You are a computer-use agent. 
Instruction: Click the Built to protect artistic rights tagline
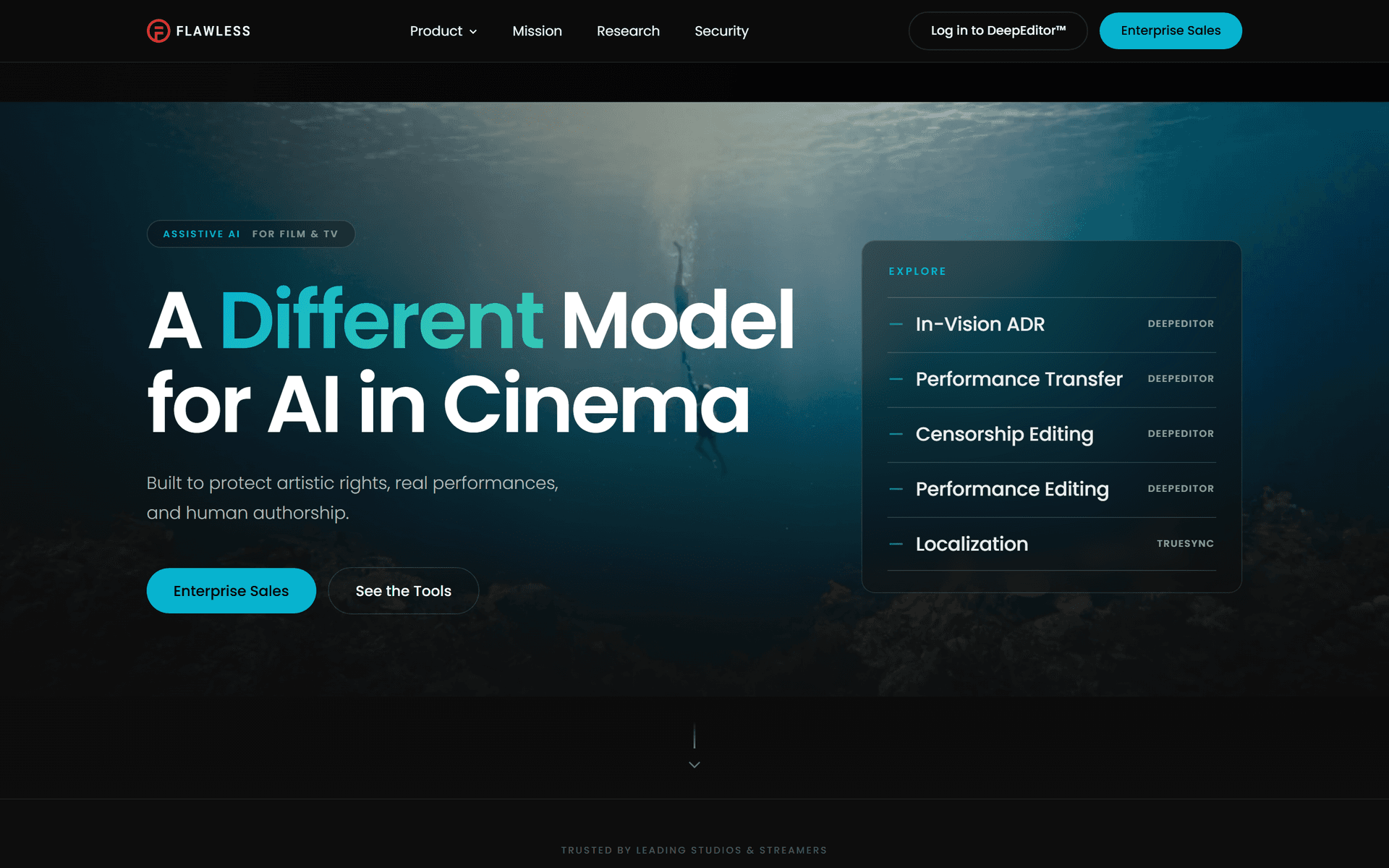[x=352, y=498]
